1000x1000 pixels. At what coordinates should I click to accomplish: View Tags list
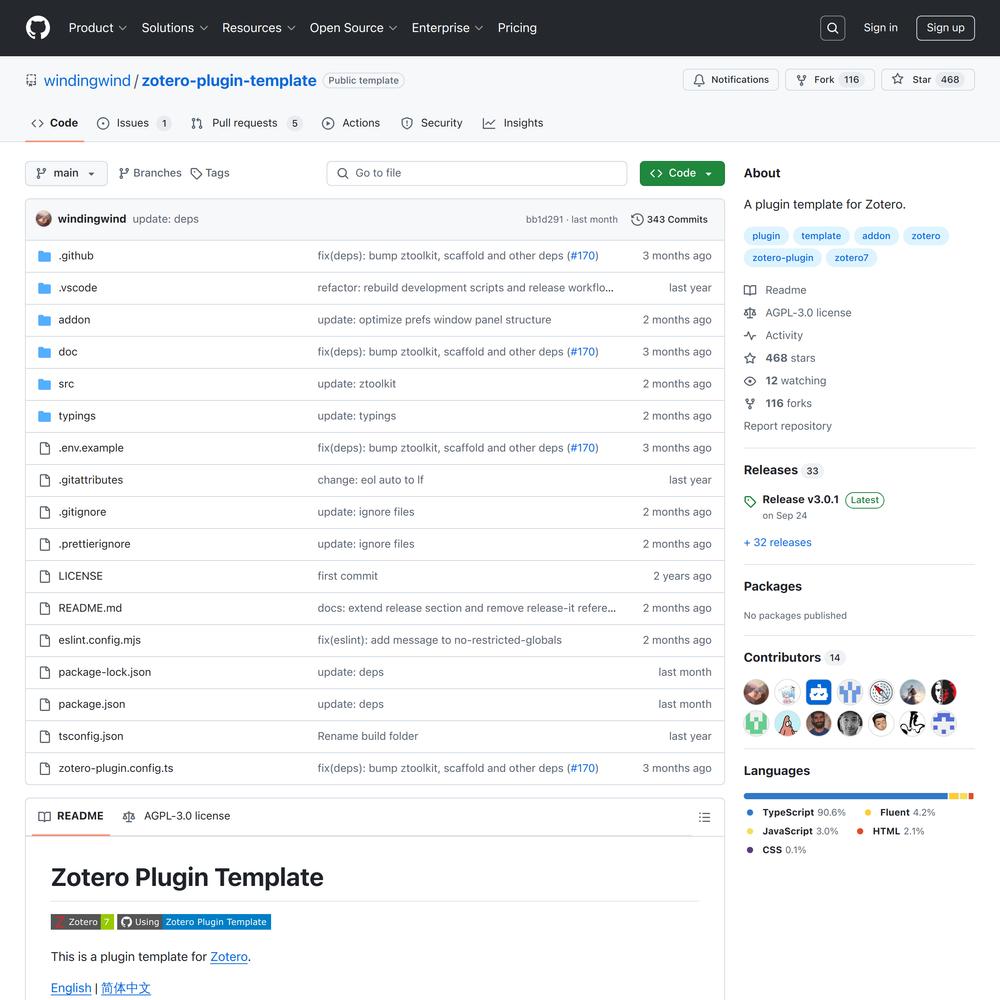210,173
